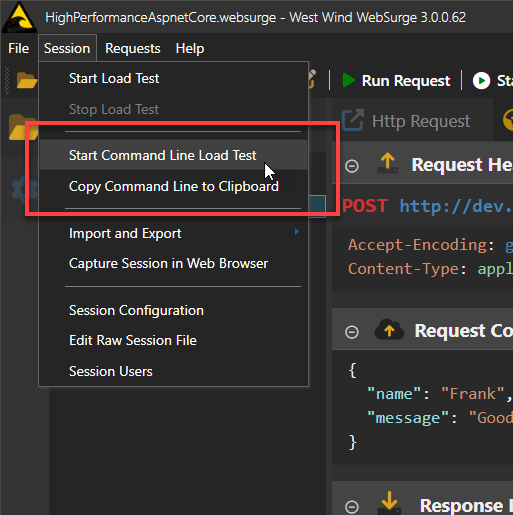
Task: Choose Edit Raw Session File
Action: point(173,341)
